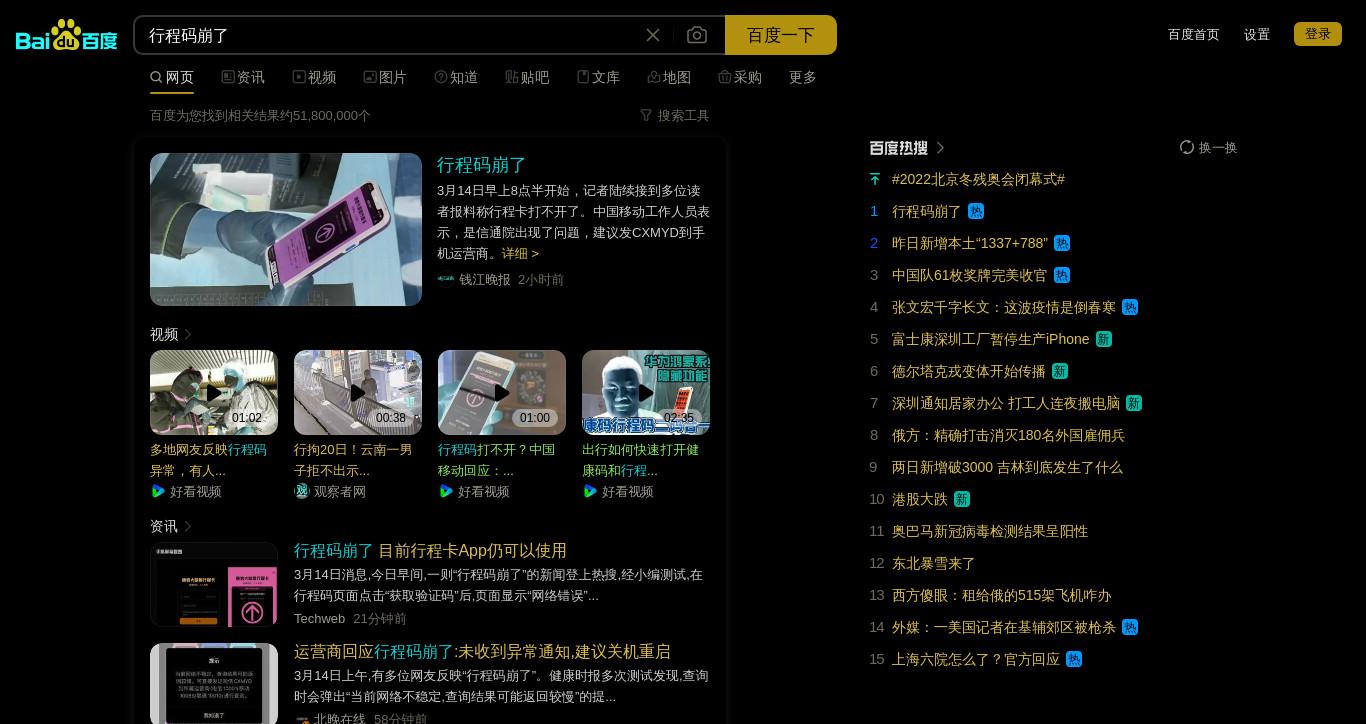The image size is (1366, 724).
Task: Open the top result title 行程码崩了
Action: 482,165
